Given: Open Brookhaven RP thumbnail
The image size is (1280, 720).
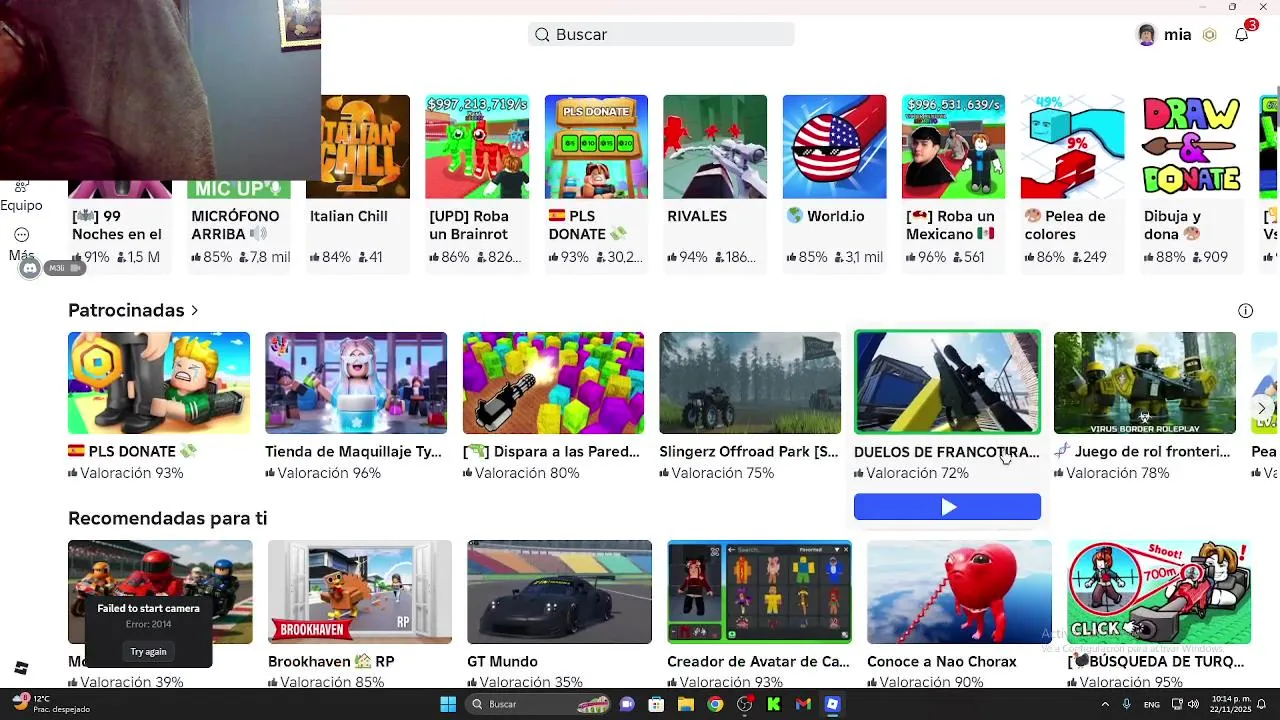Looking at the screenshot, I should click(x=360, y=592).
